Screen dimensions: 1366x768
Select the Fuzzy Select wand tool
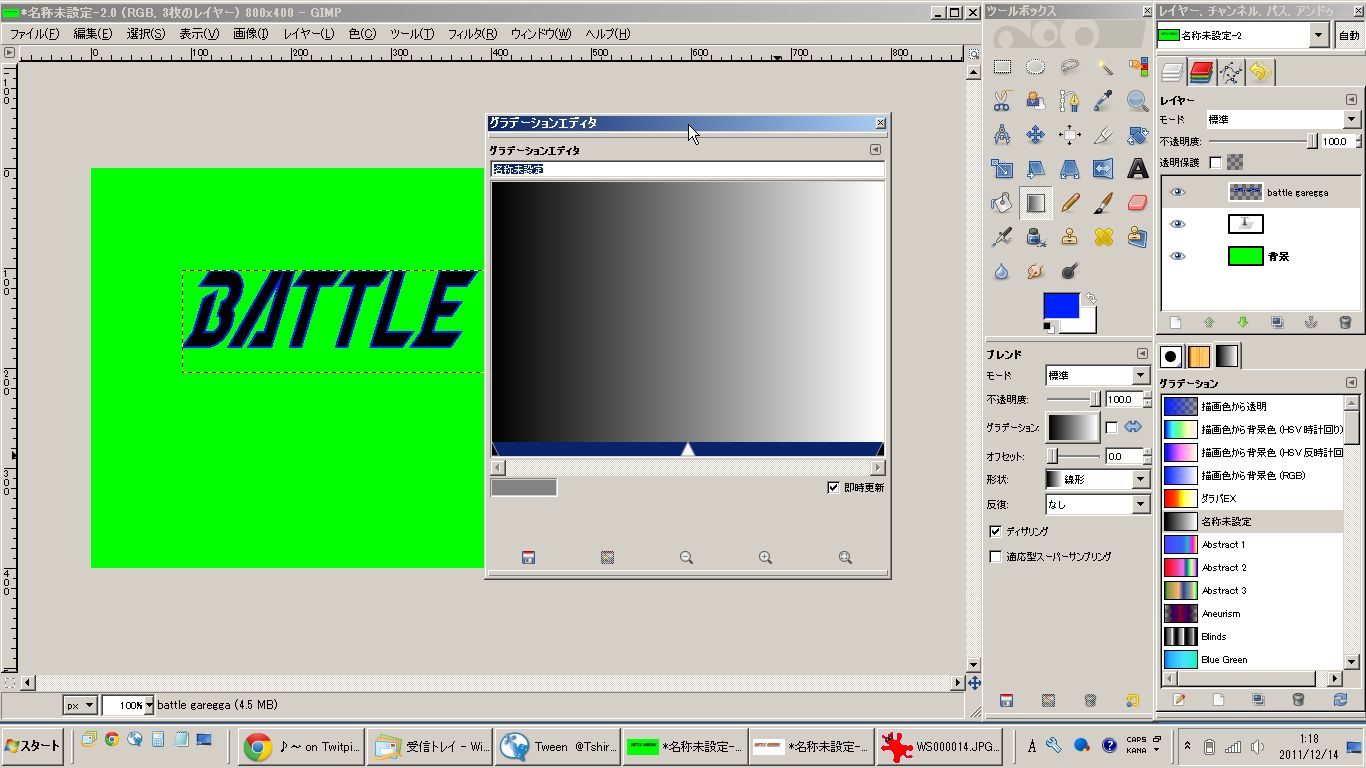coord(1104,68)
